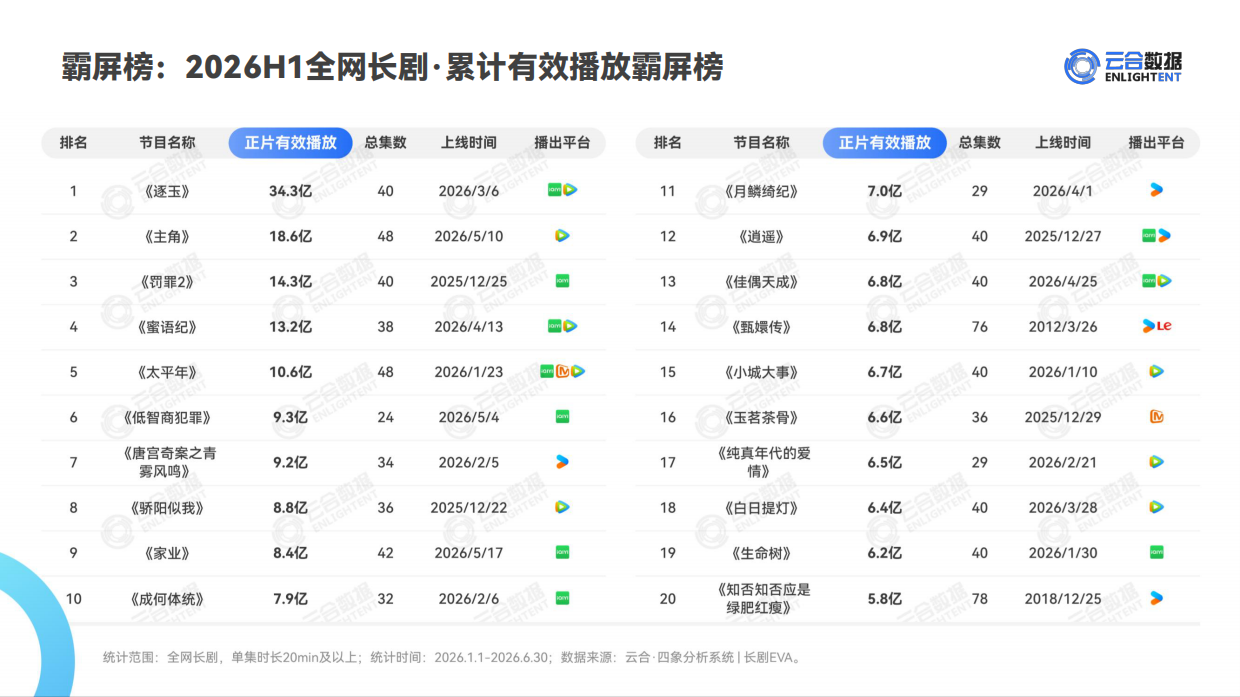Click the 2026/3/6 release date
Screen dimensions: 1240x697
point(468,191)
